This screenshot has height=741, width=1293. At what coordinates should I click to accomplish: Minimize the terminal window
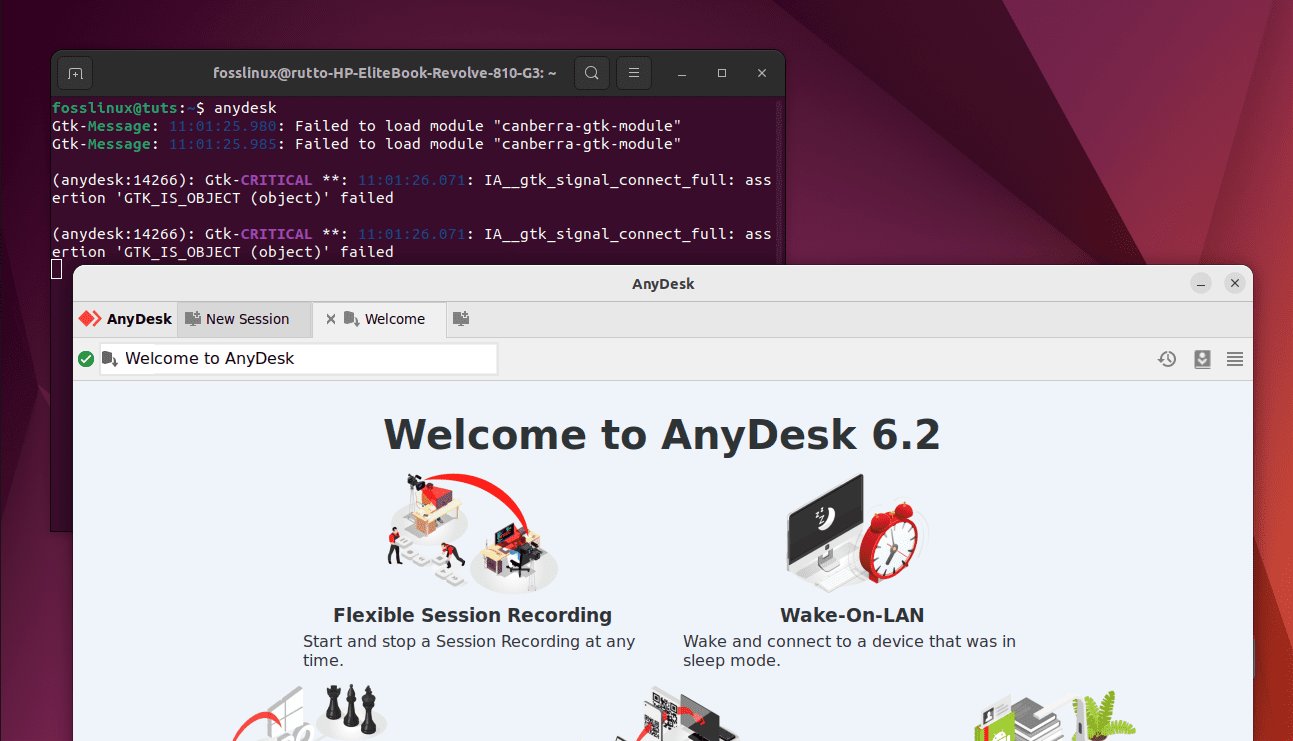coord(681,74)
